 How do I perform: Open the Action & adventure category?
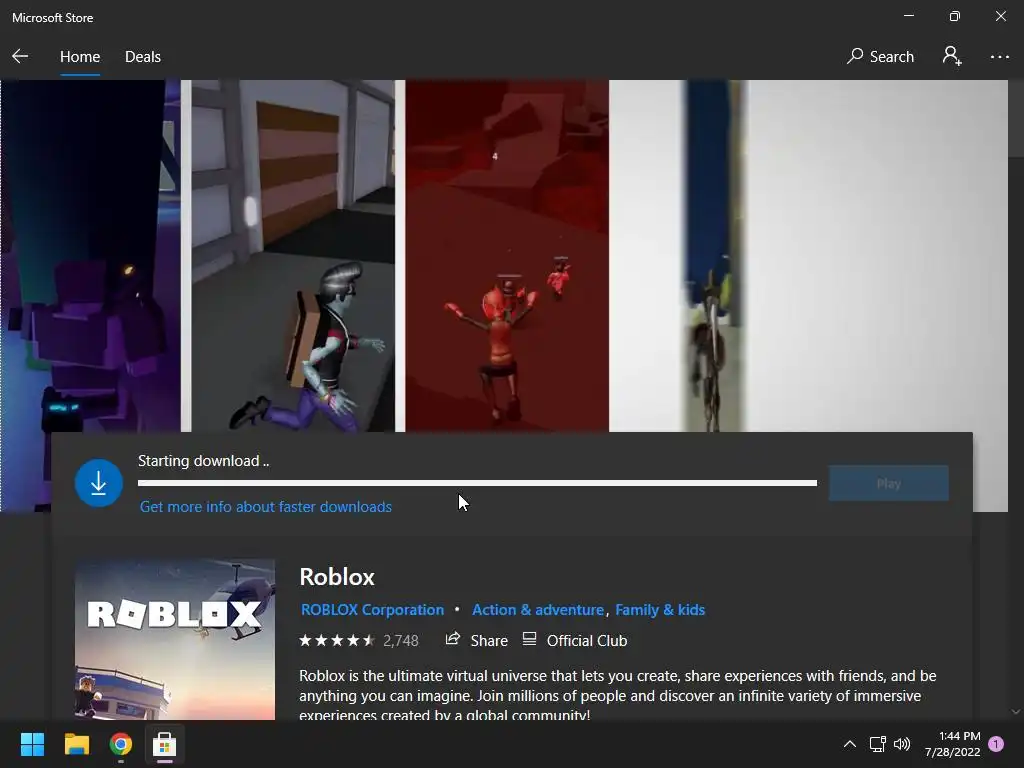(537, 610)
